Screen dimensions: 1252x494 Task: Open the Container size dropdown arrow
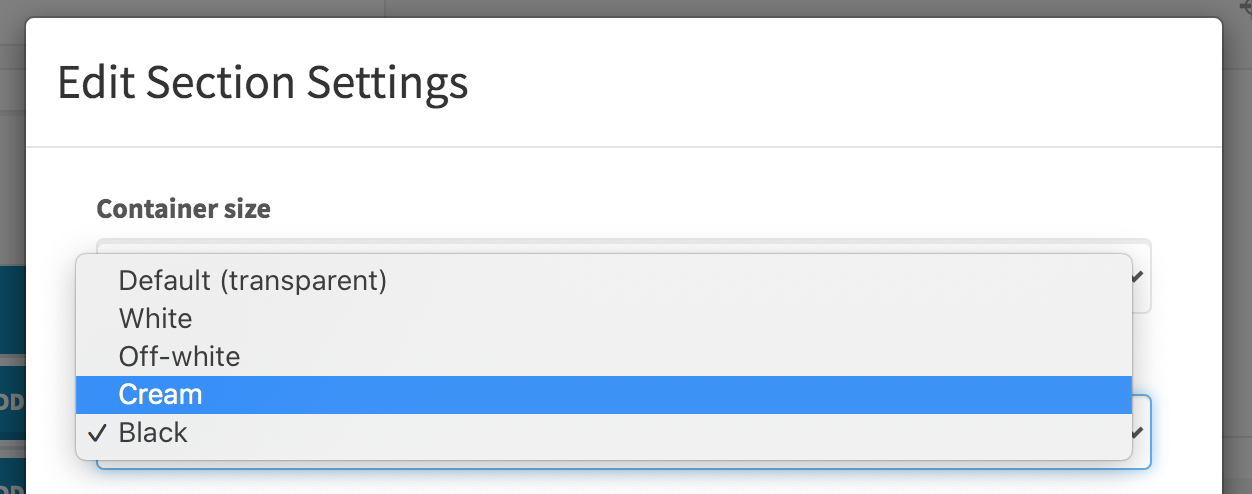point(1138,277)
